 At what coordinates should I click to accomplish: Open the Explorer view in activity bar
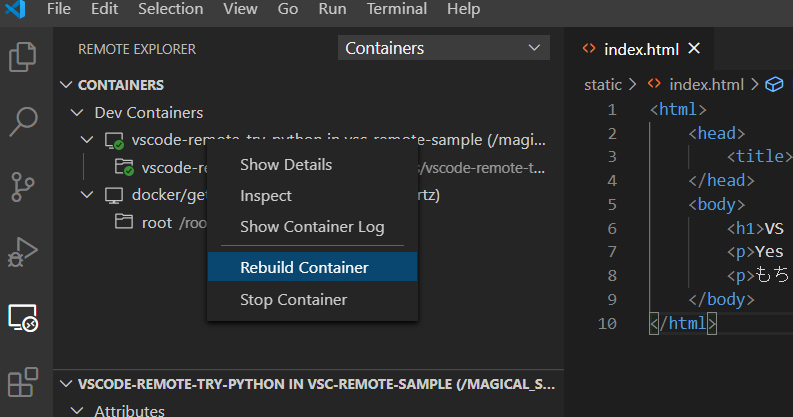(23, 56)
